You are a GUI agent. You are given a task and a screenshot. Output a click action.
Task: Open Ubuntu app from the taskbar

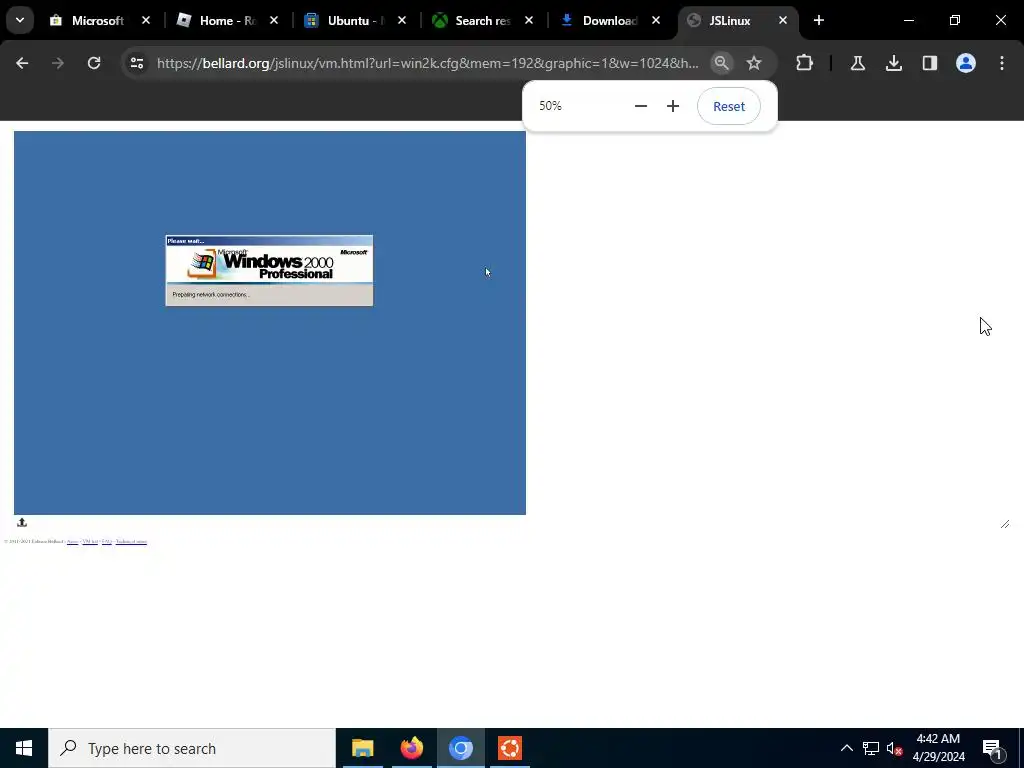[x=509, y=748]
